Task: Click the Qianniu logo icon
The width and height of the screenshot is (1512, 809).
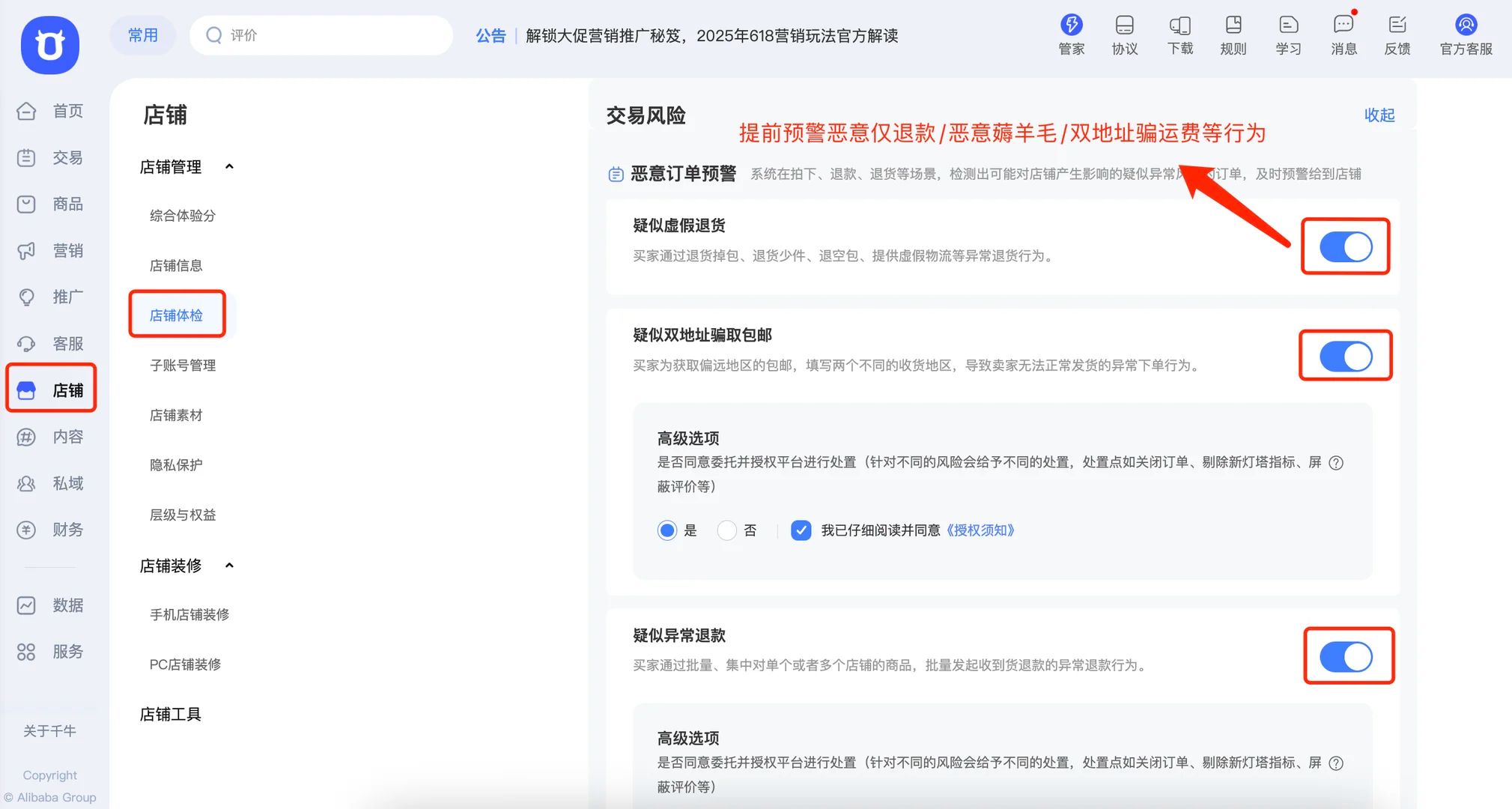Action: click(x=50, y=45)
